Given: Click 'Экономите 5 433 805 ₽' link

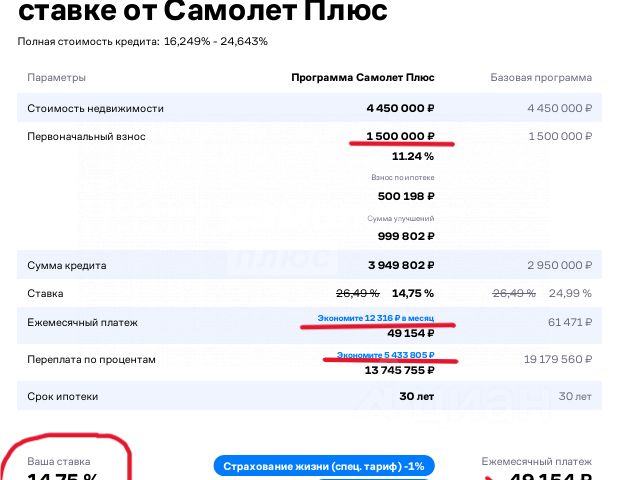Looking at the screenshot, I should tap(385, 355).
